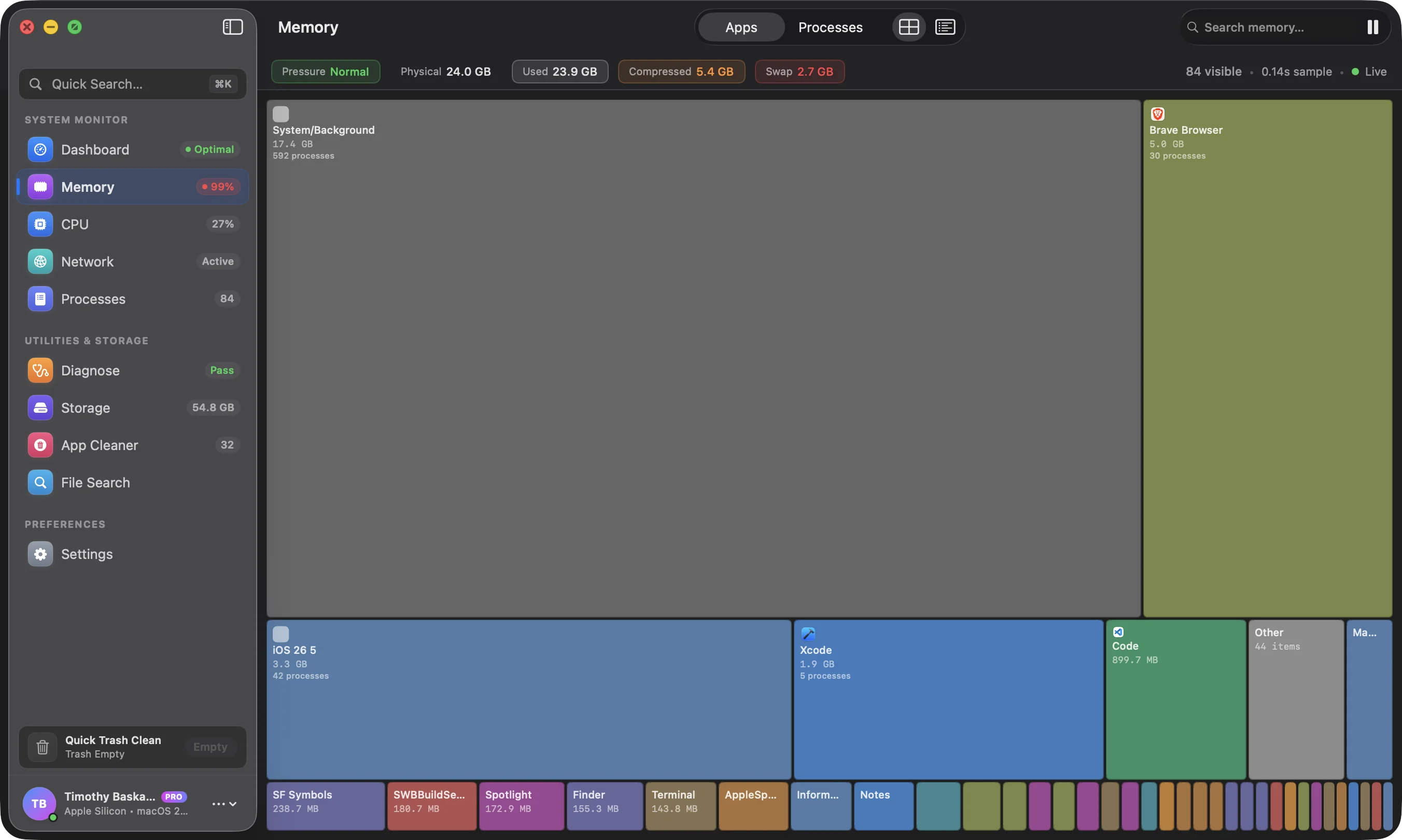
Task: Click the 54.8 GB storage badge
Action: [213, 408]
